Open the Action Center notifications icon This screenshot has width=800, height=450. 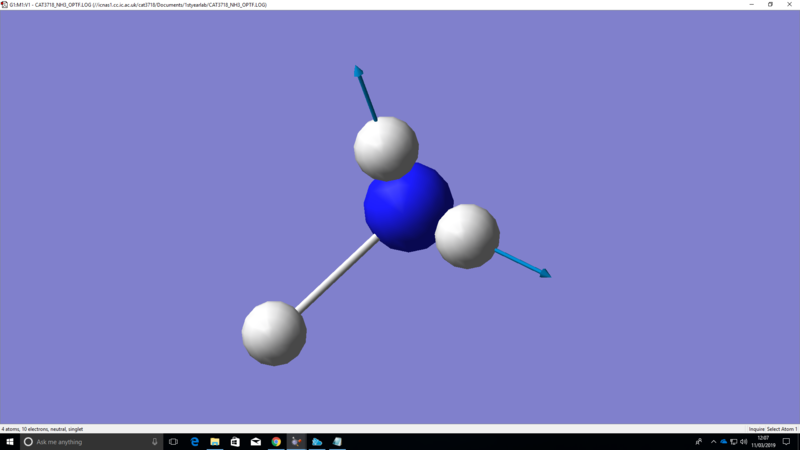tap(786, 442)
